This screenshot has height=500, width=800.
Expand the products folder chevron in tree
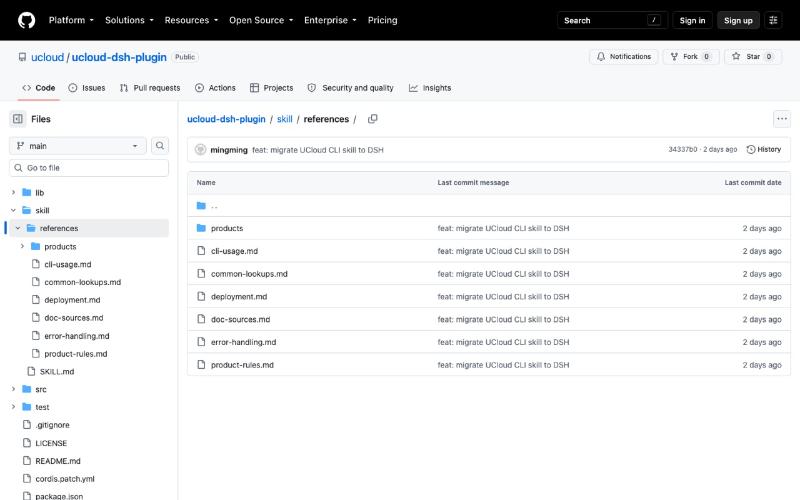[x=22, y=246]
